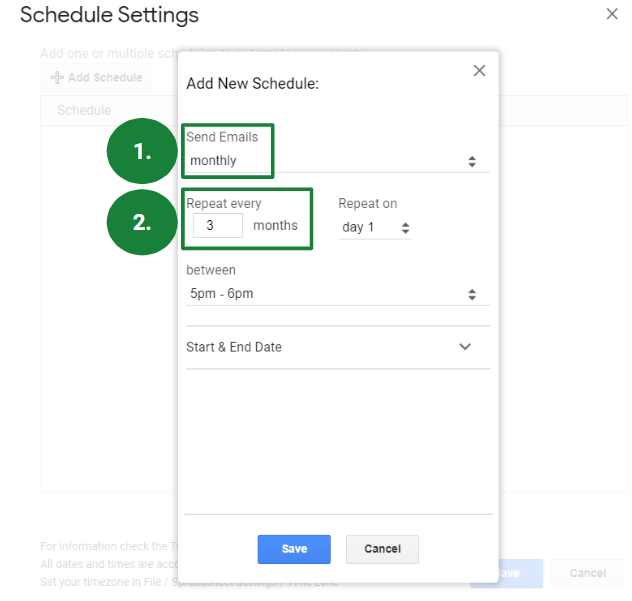Screen dimensions: 632x601
Task: Close the Schedule Settings window
Action: [x=612, y=14]
